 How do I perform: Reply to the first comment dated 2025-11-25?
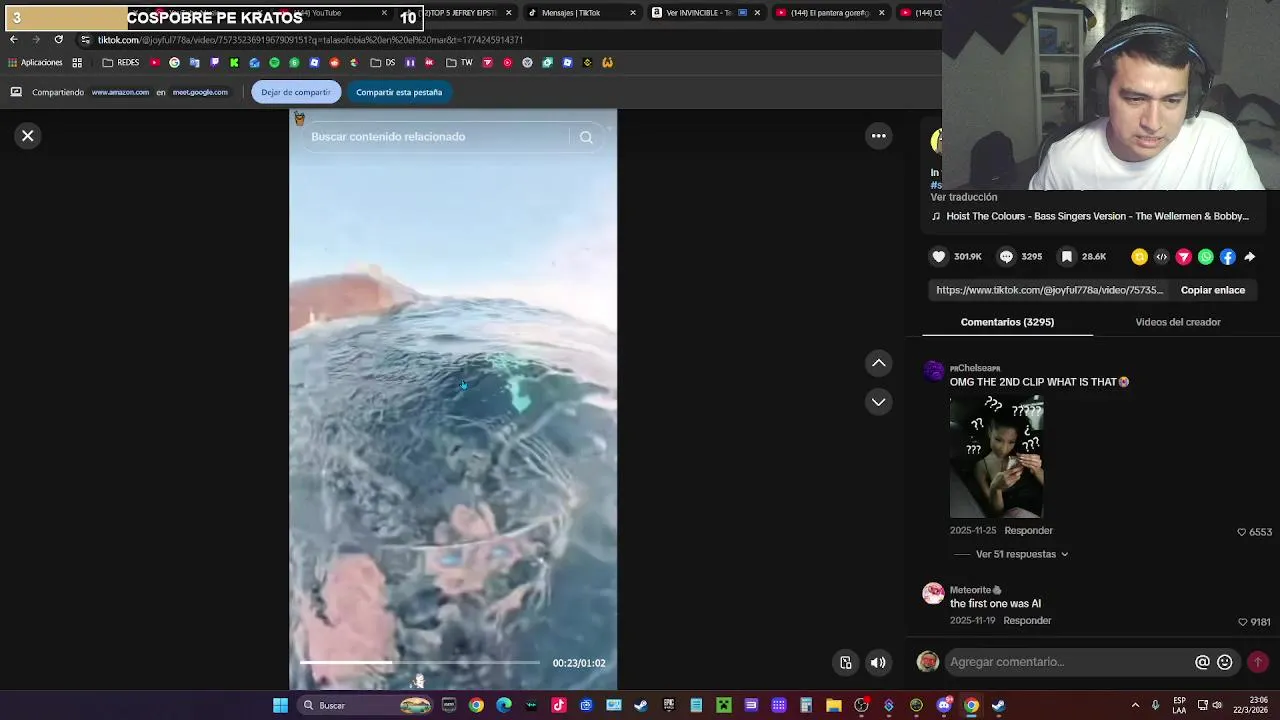pos(1028,531)
